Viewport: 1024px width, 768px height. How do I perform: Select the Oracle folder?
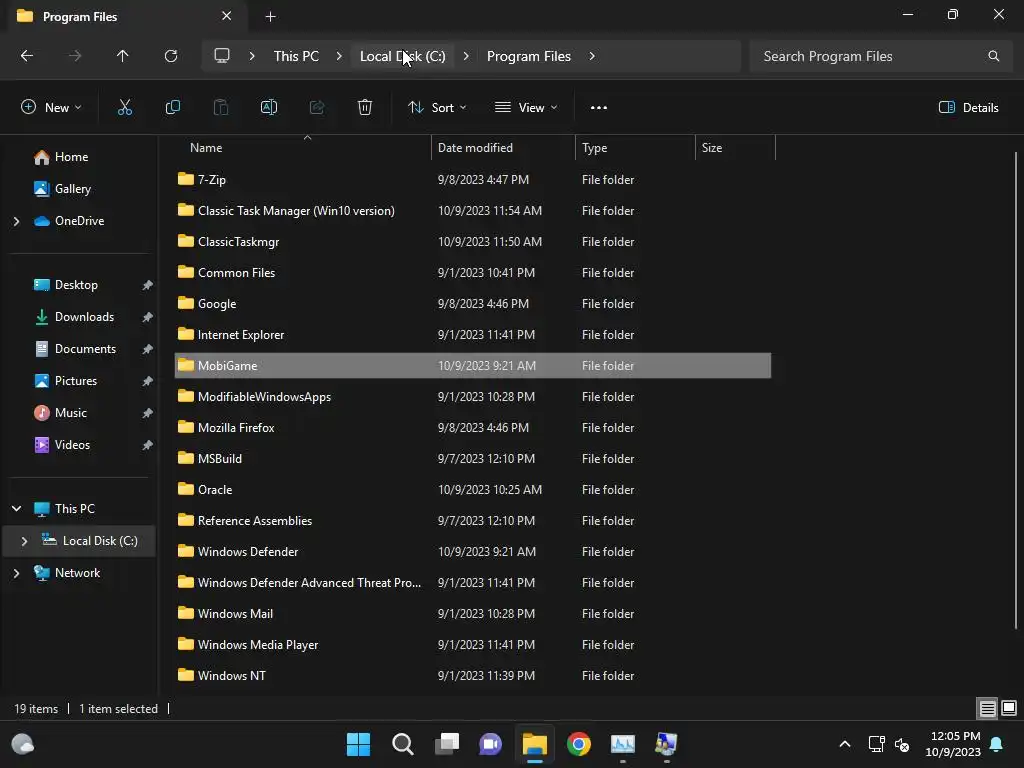(x=473, y=490)
